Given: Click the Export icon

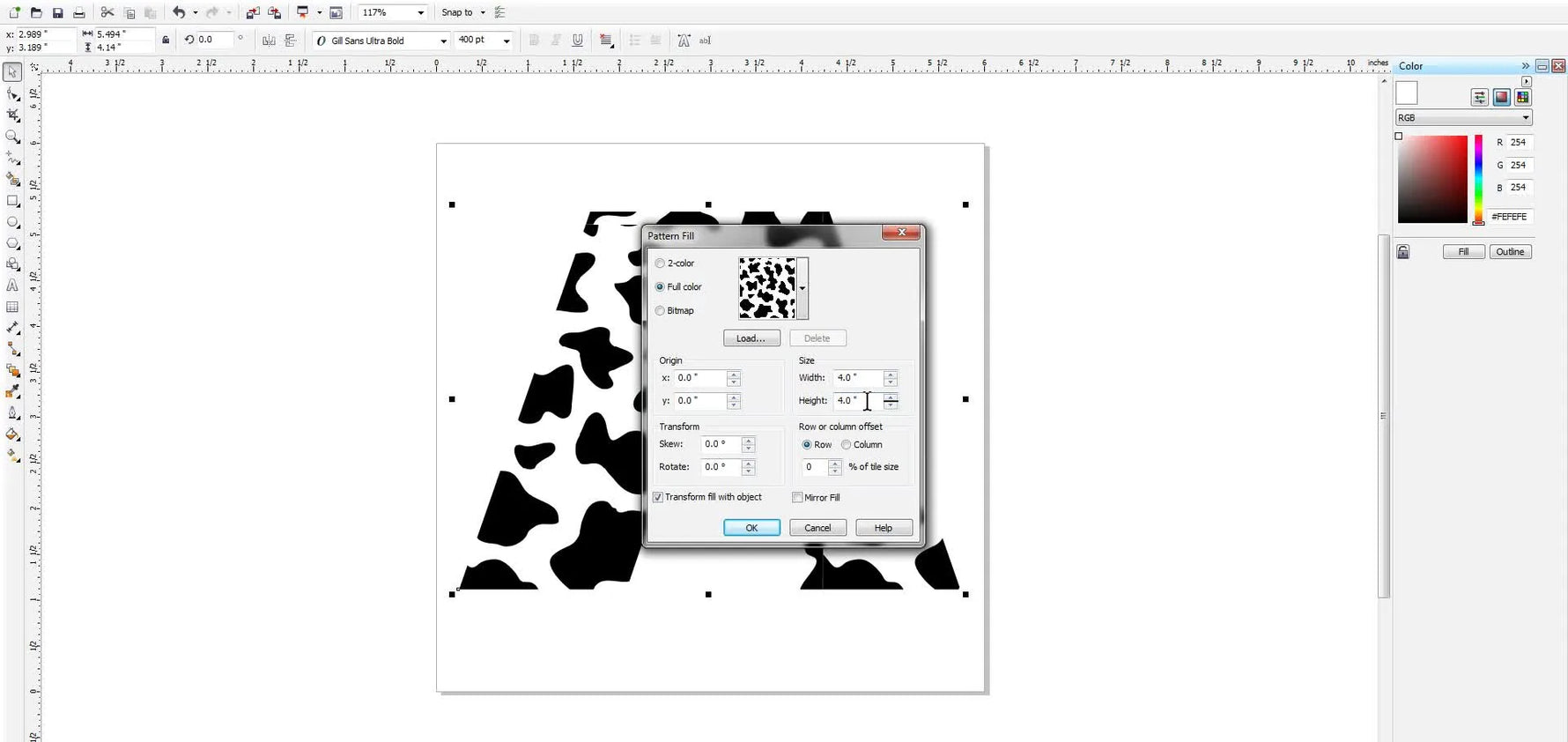Looking at the screenshot, I should click(275, 12).
